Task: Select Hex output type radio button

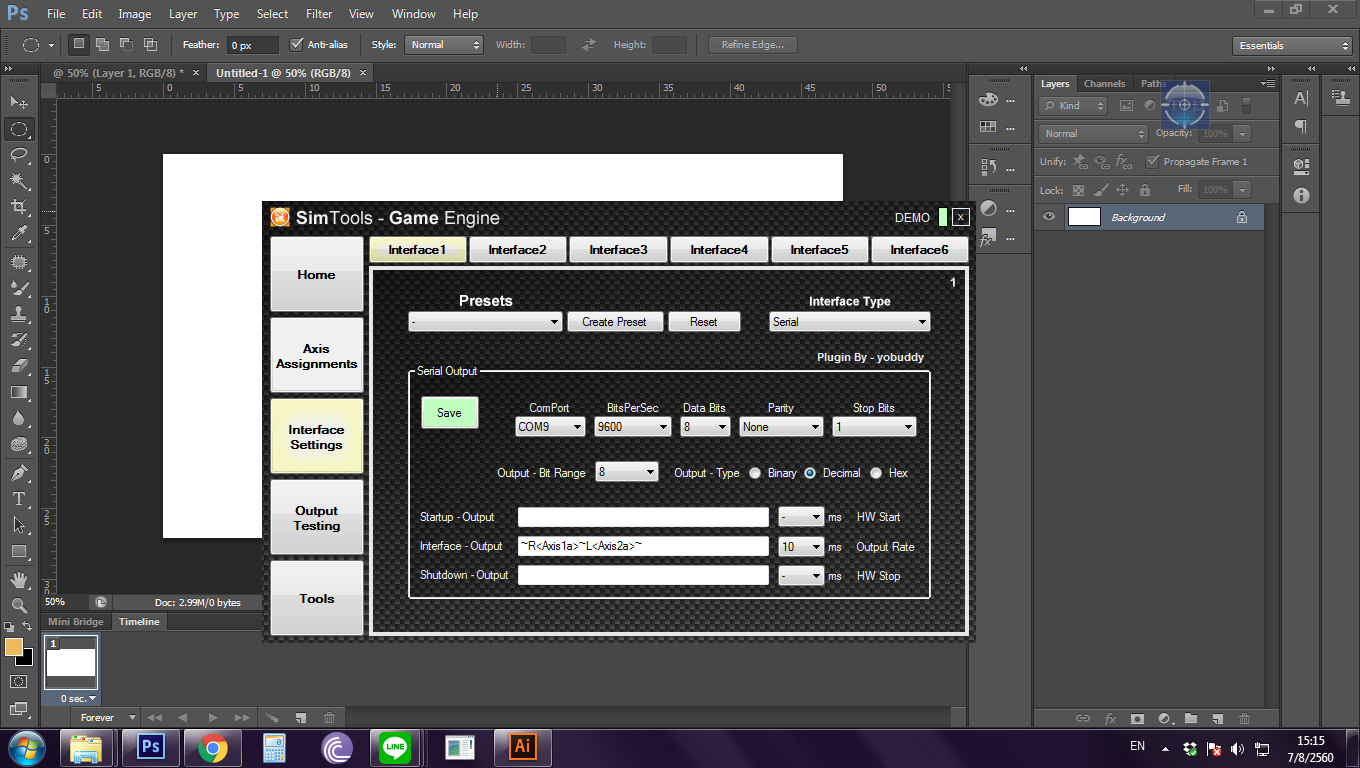Action: coord(876,473)
